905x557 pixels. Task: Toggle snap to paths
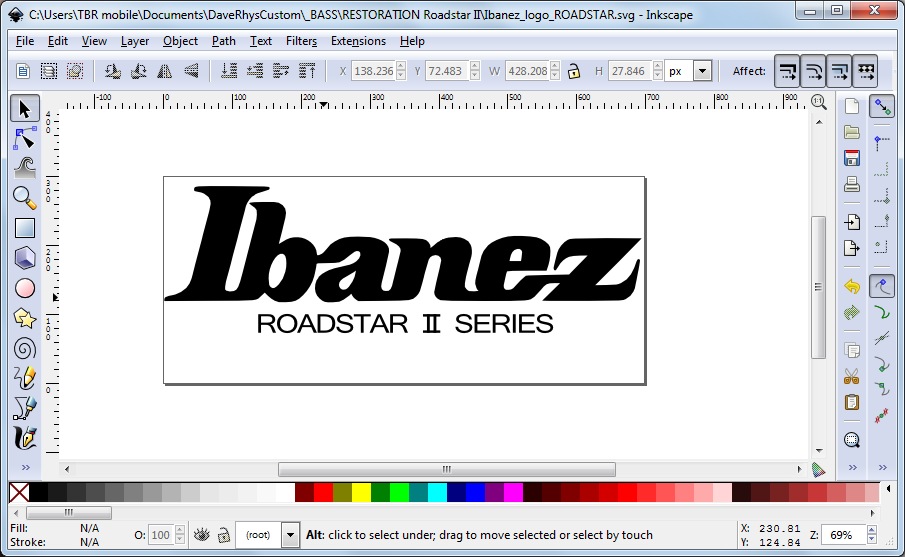click(x=881, y=313)
